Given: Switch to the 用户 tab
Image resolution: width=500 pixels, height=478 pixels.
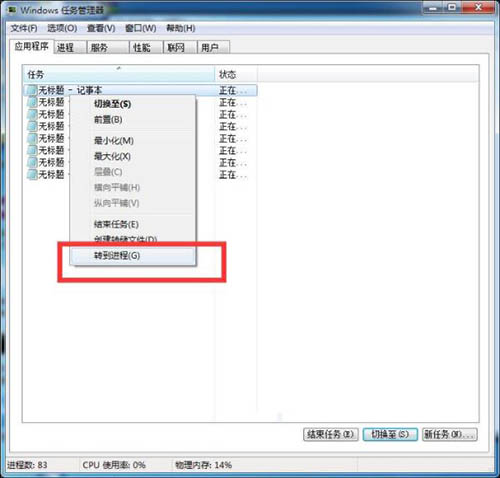Looking at the screenshot, I should [213, 48].
